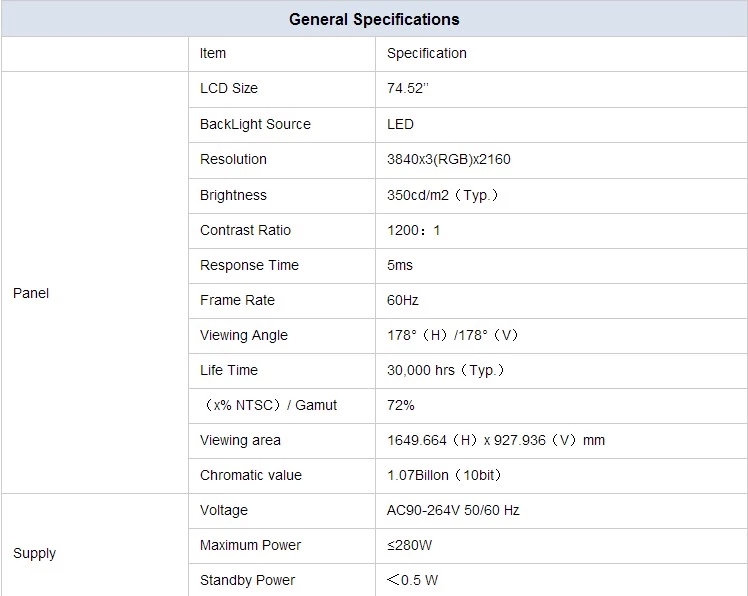Click the 60Hz frame rate value
748x596 pixels.
[x=401, y=300]
